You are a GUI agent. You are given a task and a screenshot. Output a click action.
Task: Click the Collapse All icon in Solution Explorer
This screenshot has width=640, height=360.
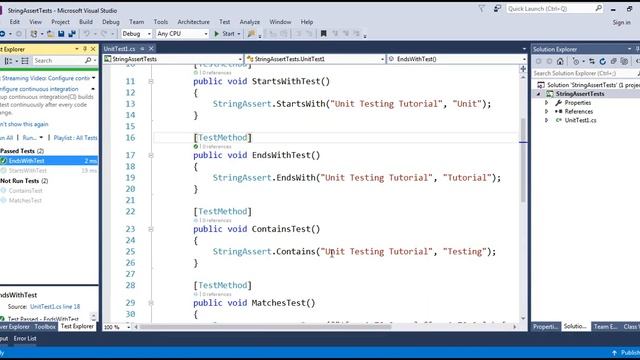pos(613,62)
